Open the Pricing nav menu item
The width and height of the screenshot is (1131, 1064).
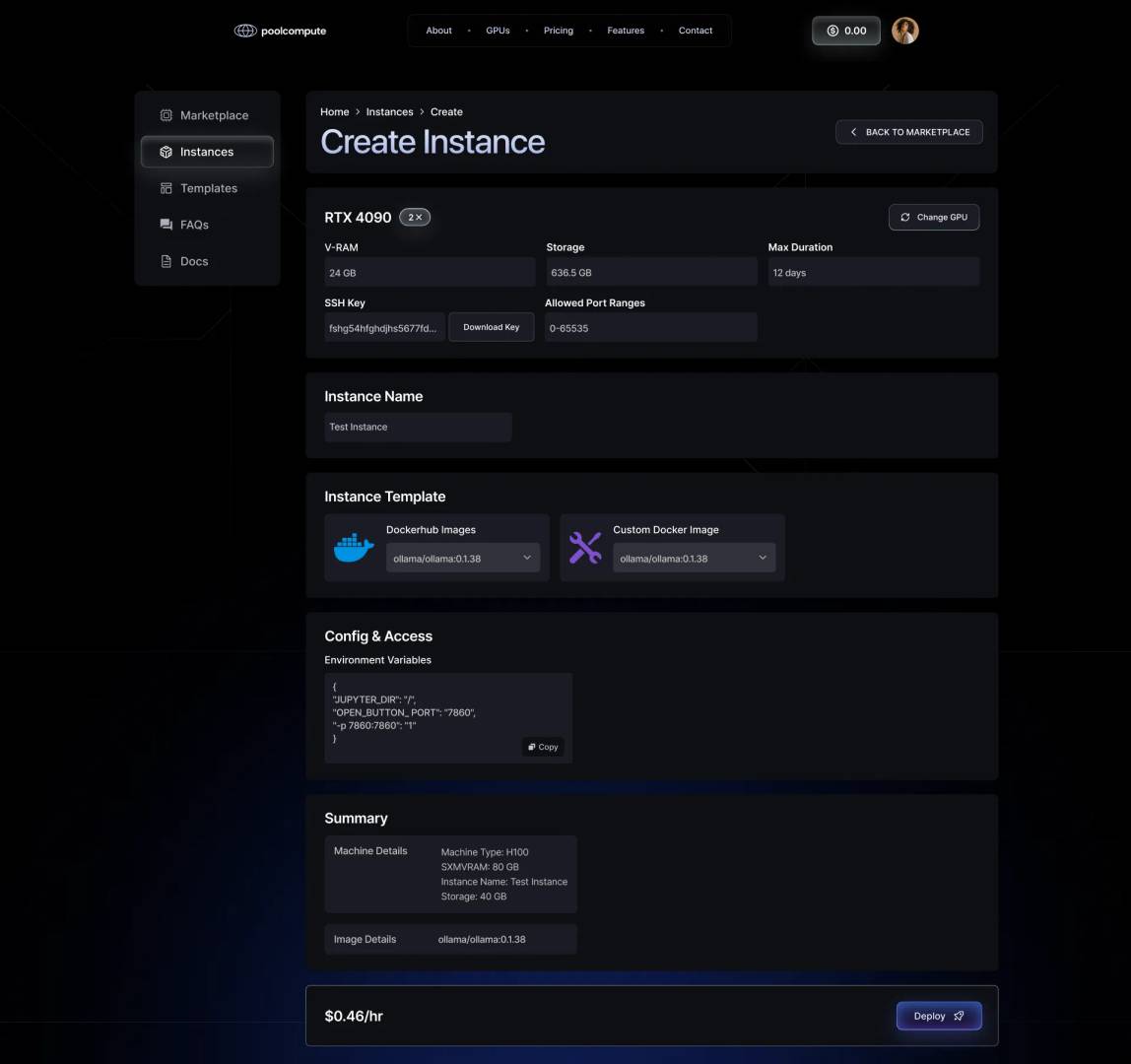point(559,31)
